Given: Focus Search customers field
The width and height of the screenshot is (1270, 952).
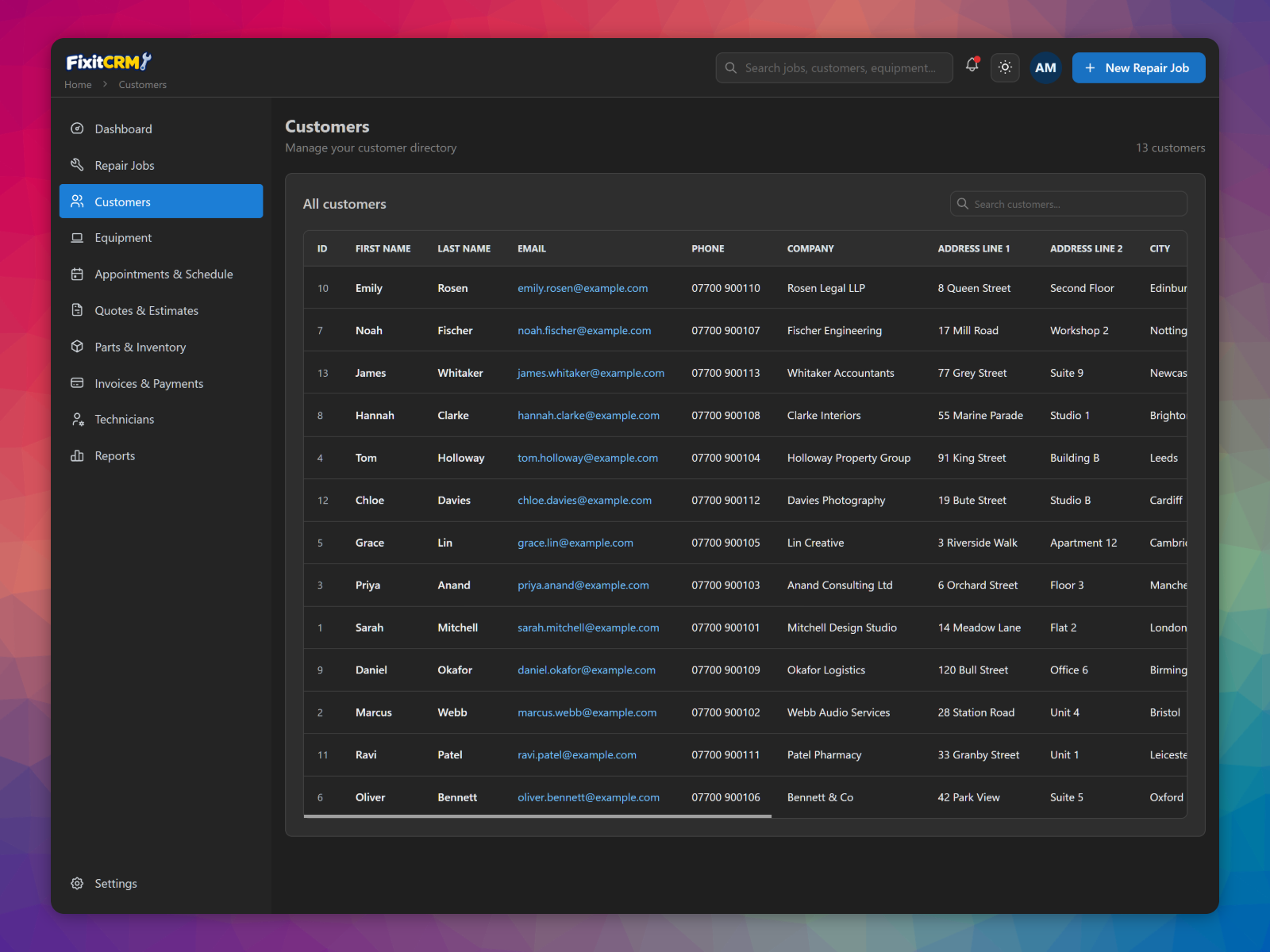Looking at the screenshot, I should (x=1068, y=204).
